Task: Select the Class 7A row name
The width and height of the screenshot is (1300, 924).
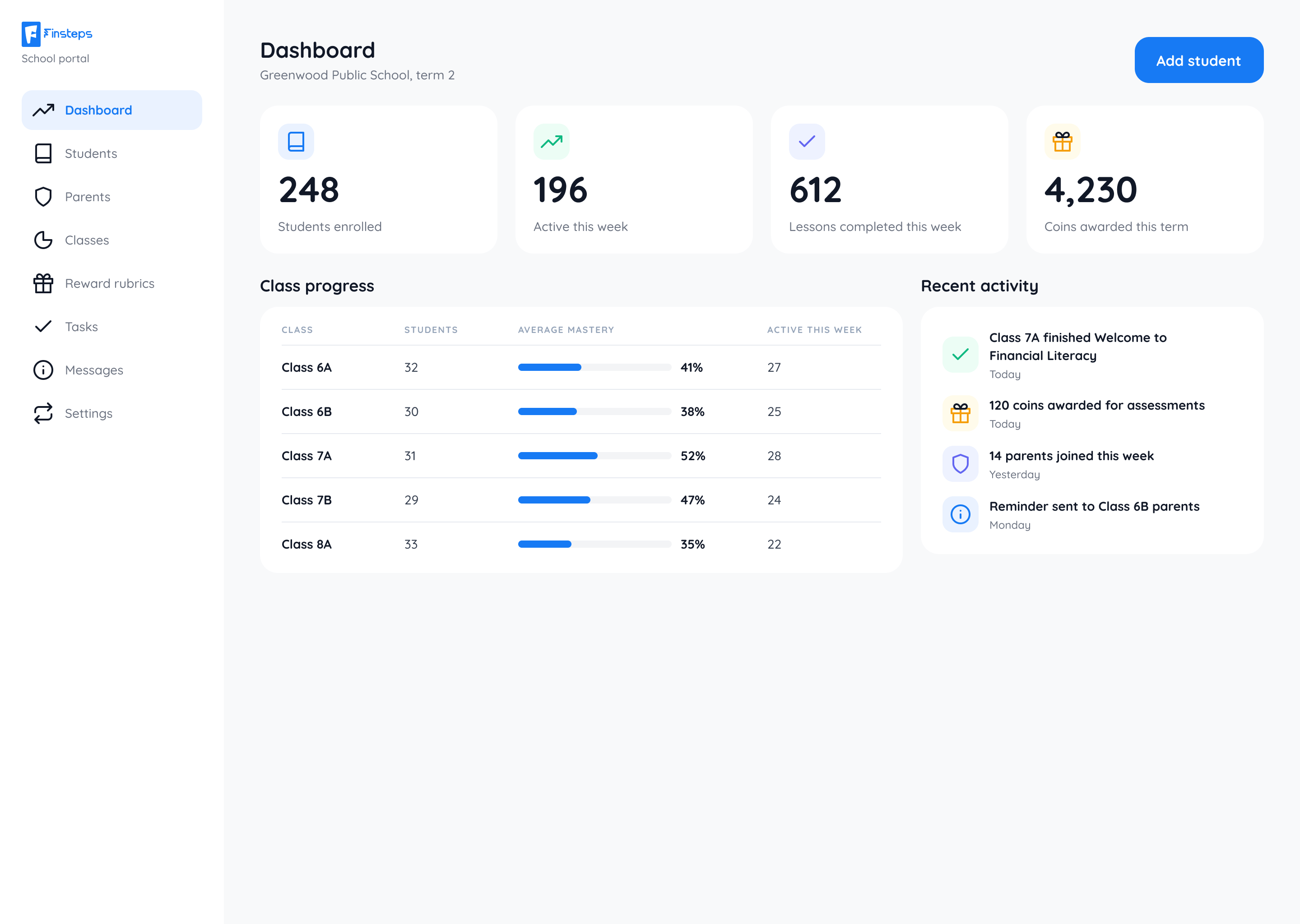Action: tap(306, 456)
